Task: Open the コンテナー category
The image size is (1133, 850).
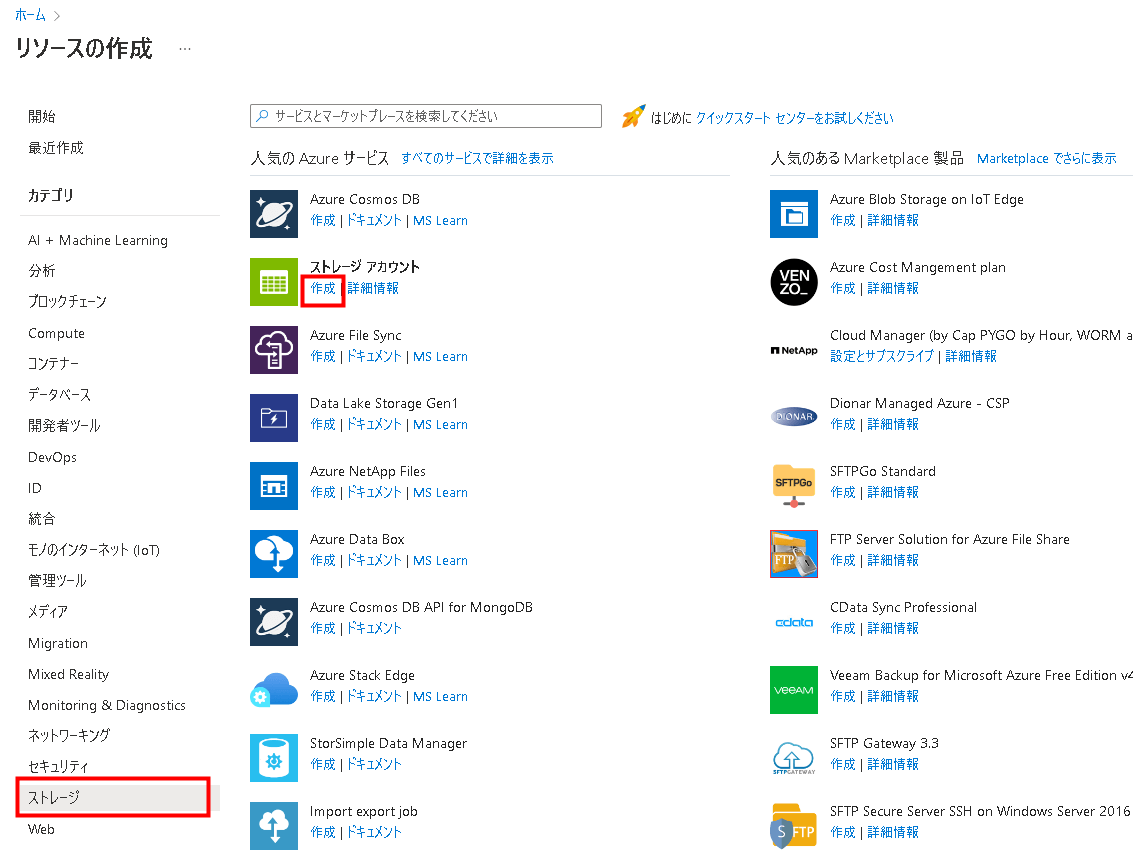Action: point(53,364)
